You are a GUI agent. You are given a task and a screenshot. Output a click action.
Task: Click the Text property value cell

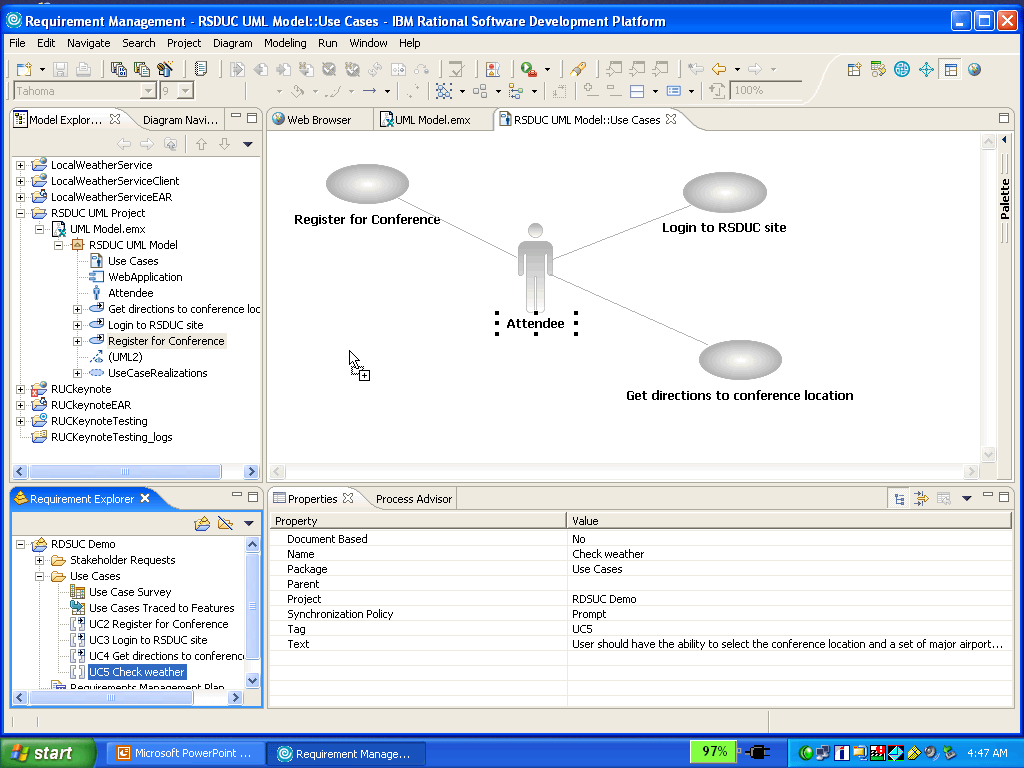(789, 645)
